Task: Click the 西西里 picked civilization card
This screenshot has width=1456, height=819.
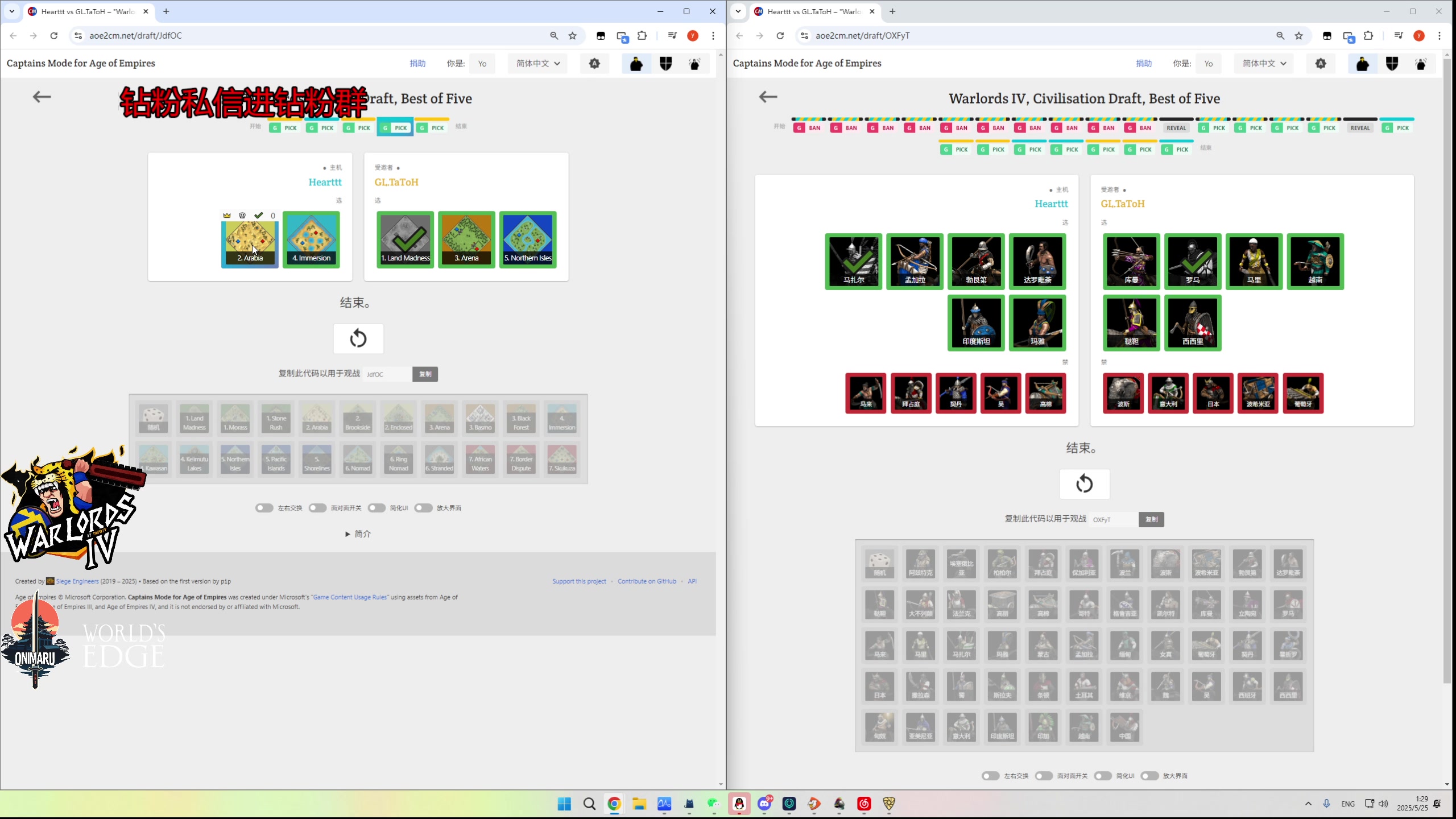Action: coord(1193,323)
